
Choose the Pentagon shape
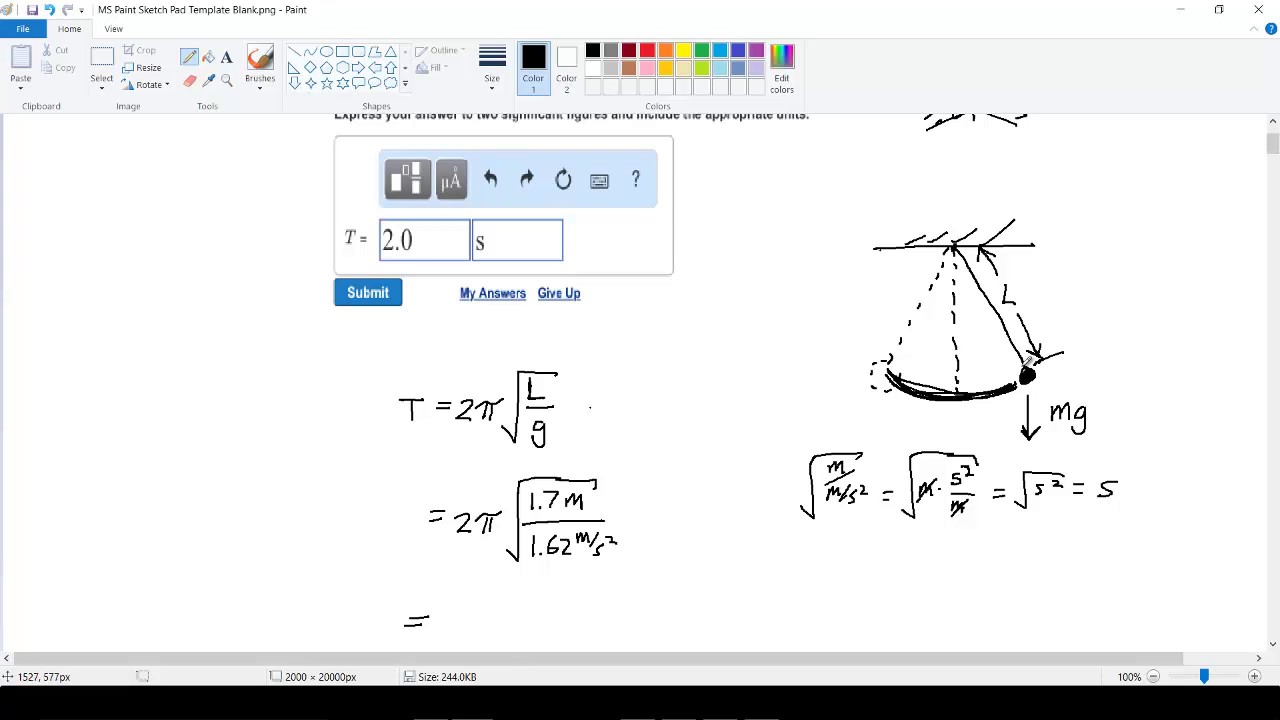[x=326, y=67]
